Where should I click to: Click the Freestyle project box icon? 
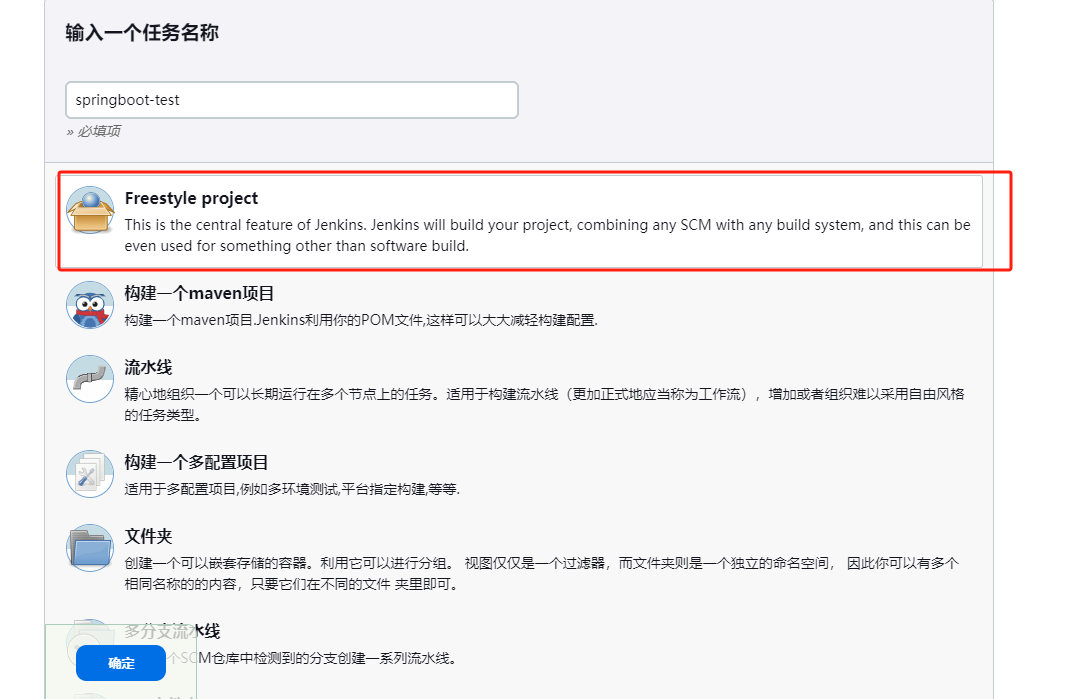point(90,210)
